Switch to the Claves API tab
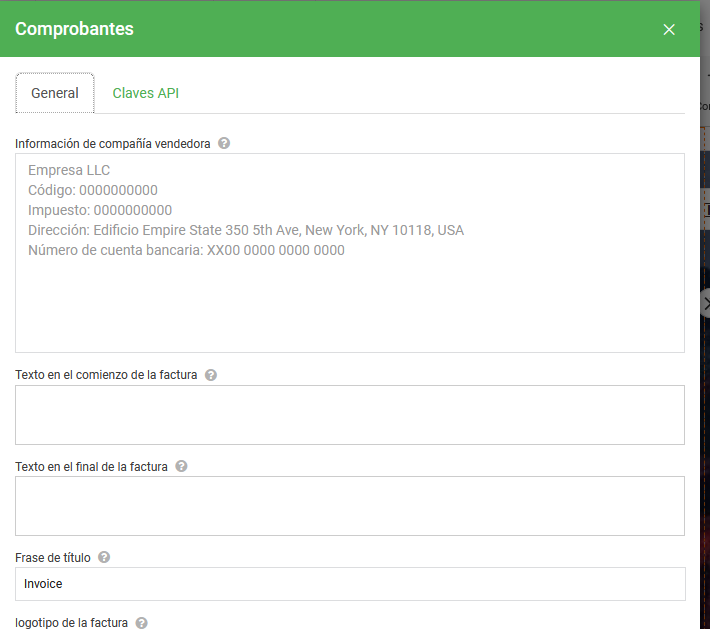The width and height of the screenshot is (710, 629). (x=145, y=93)
